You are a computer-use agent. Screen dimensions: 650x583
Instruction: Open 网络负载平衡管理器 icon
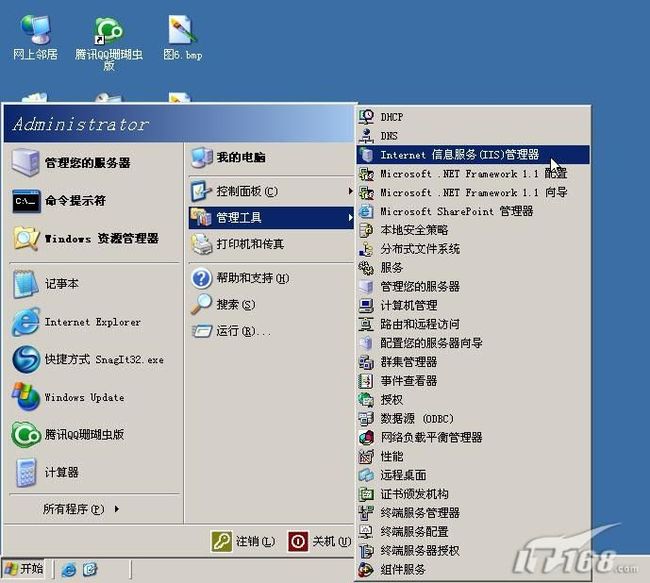(366, 437)
